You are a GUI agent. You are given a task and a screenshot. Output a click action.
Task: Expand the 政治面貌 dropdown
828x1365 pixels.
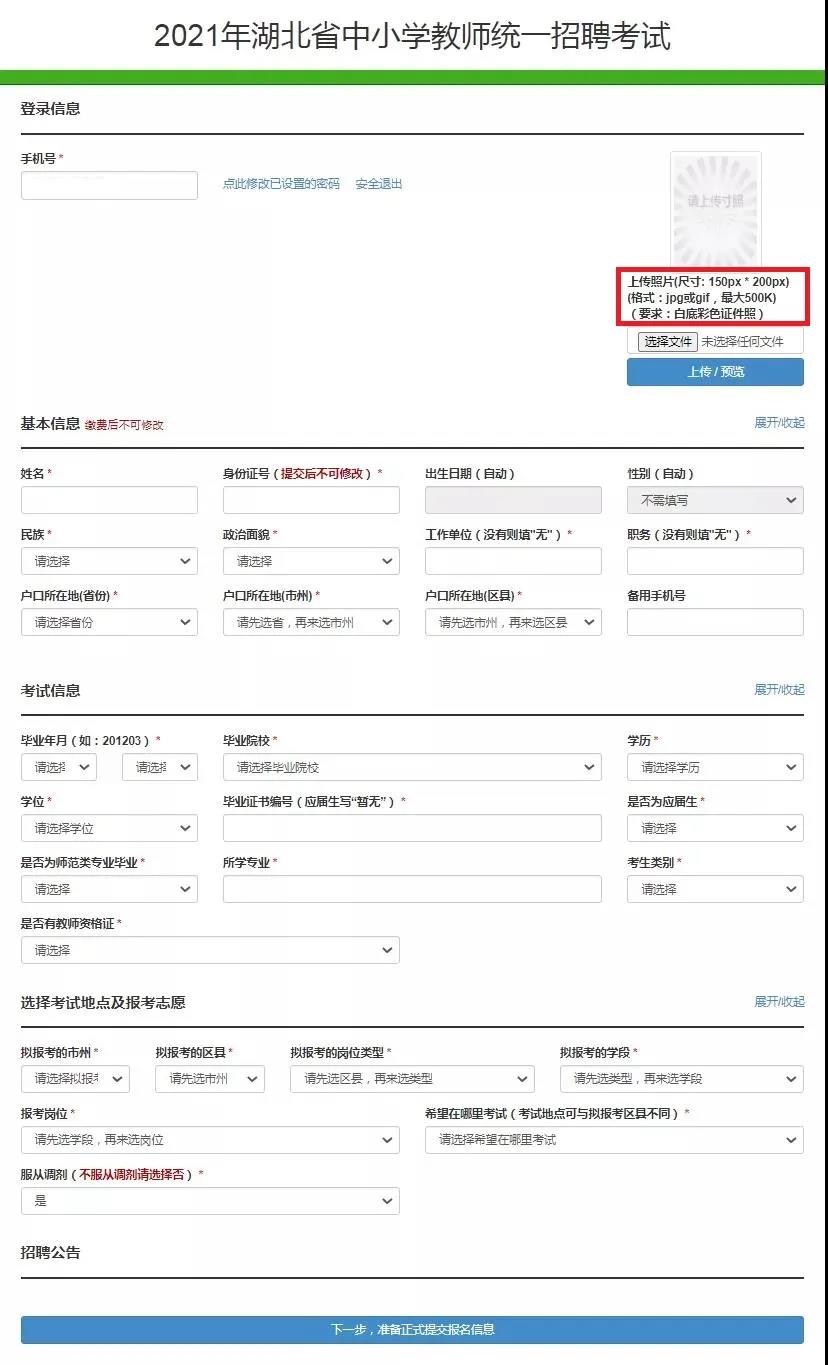[311, 561]
